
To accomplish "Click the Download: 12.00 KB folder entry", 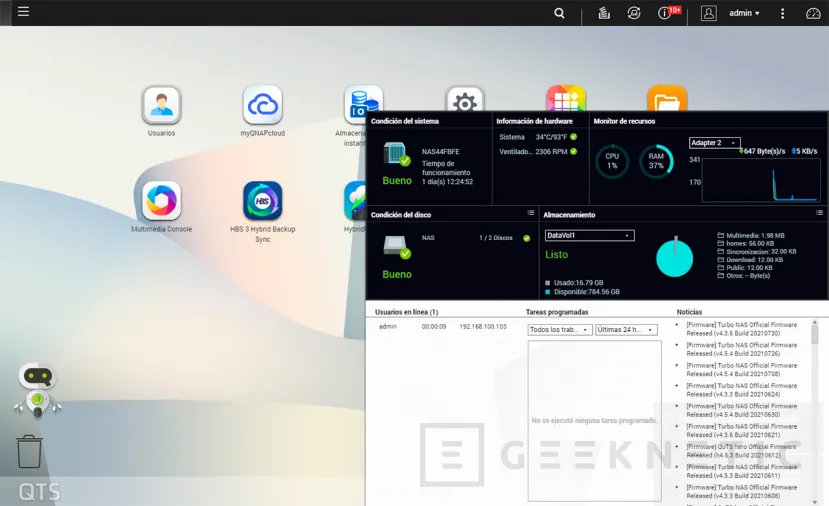I will pyautogui.click(x=750, y=260).
